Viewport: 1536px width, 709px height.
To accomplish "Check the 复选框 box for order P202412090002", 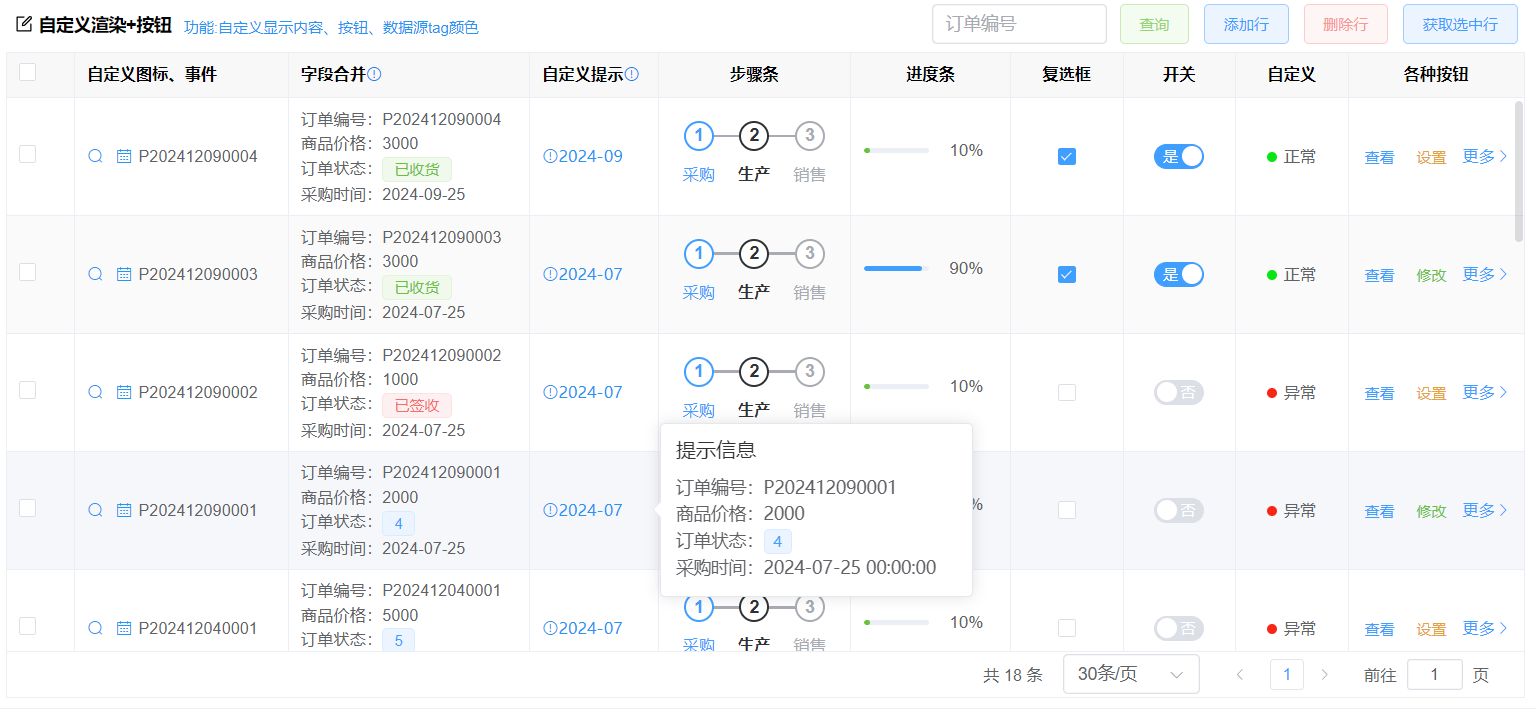I will click(1067, 392).
